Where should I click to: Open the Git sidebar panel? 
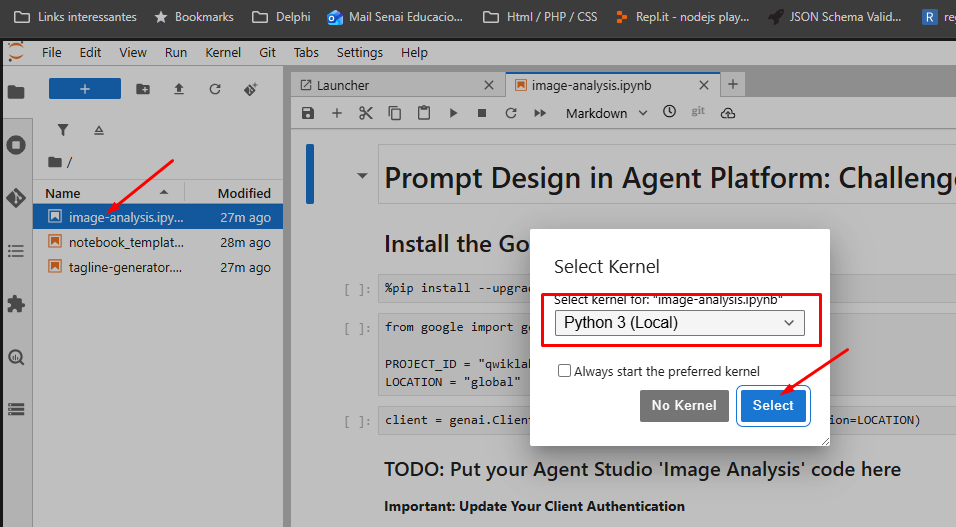(16, 198)
